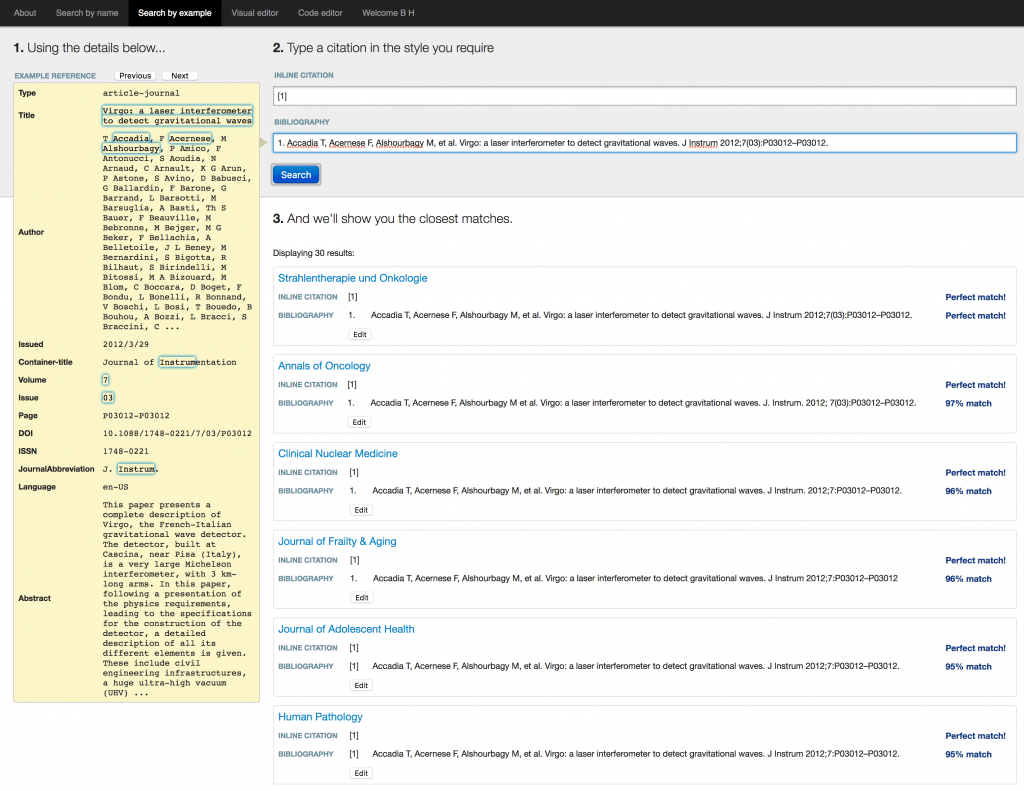This screenshot has width=1024, height=791.
Task: Click the '96% match' label for Clinical Nuclear Medicine
Action: click(x=968, y=491)
